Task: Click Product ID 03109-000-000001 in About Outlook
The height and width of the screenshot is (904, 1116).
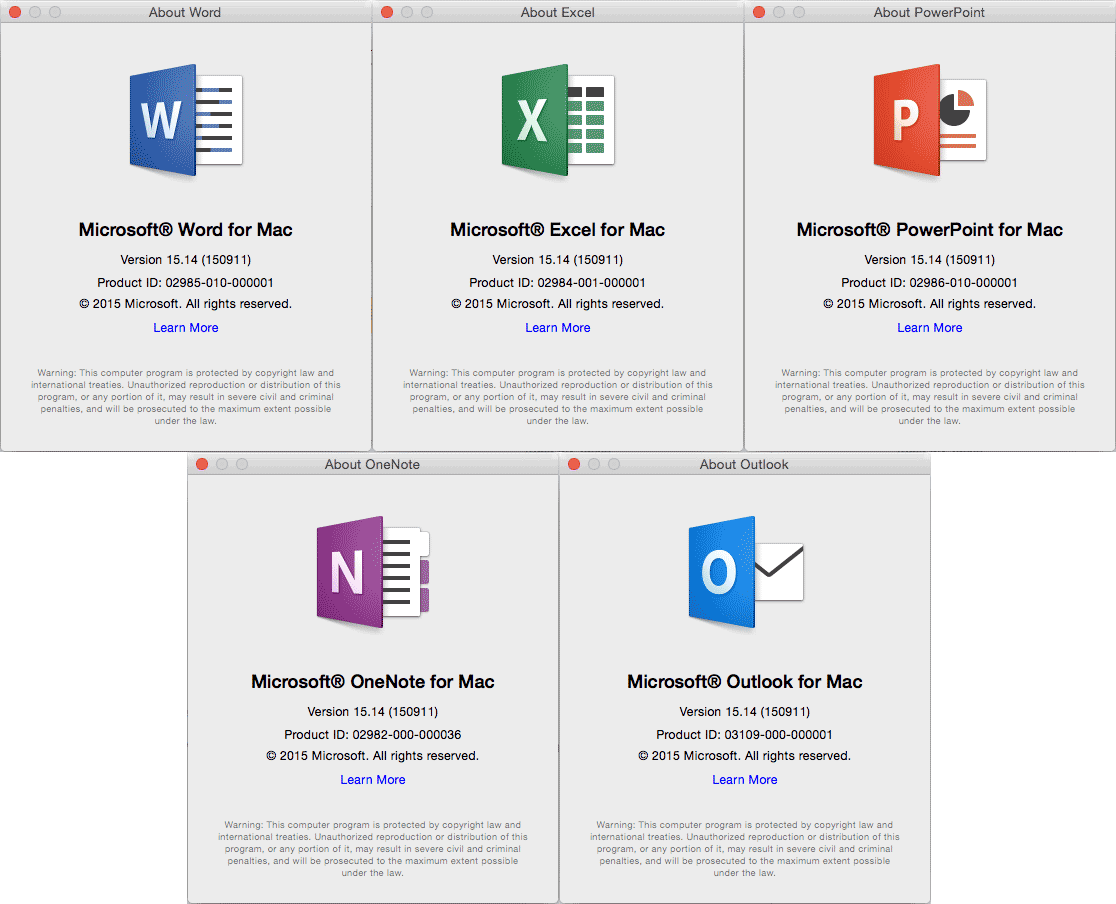Action: tap(745, 735)
